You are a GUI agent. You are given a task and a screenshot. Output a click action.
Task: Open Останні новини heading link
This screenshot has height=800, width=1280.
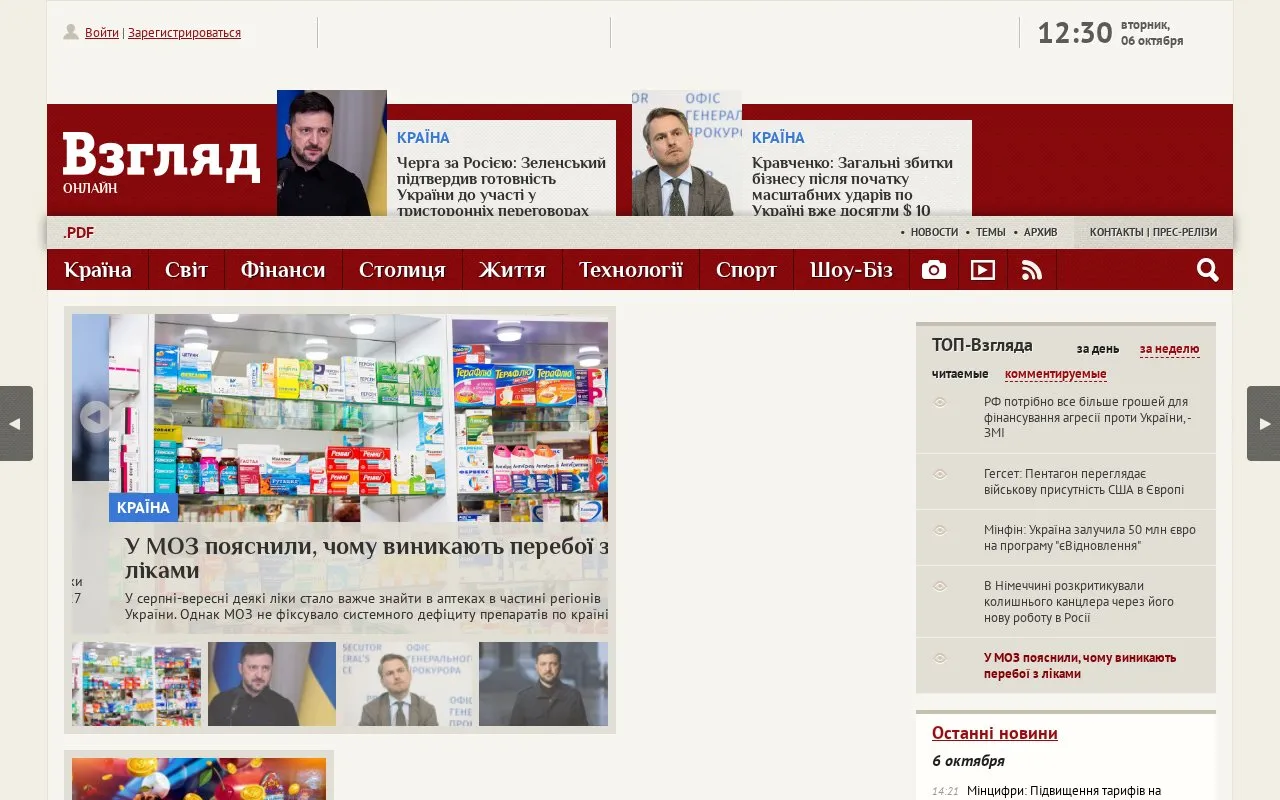click(995, 733)
